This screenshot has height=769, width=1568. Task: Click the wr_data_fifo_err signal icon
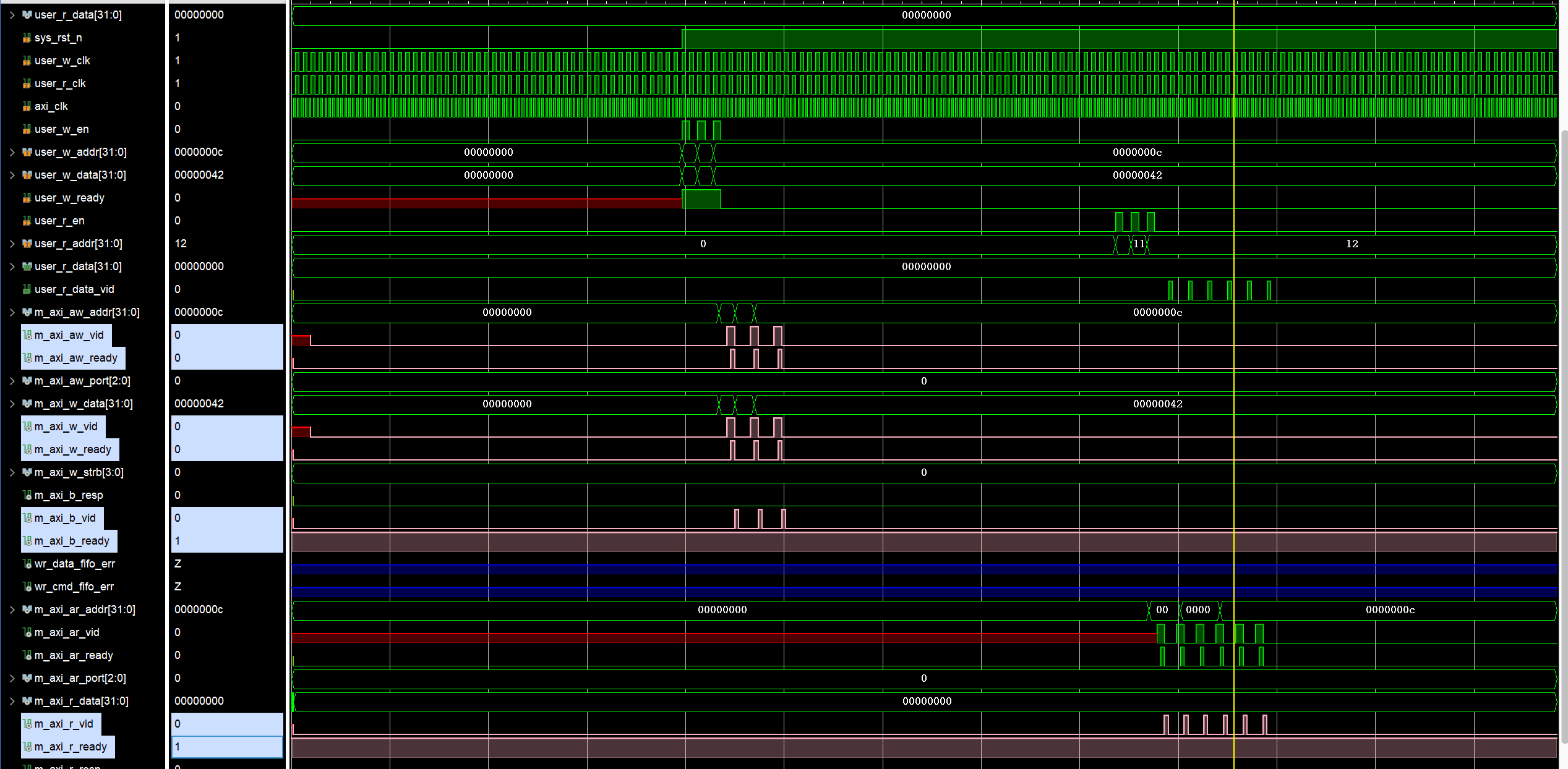(x=27, y=564)
